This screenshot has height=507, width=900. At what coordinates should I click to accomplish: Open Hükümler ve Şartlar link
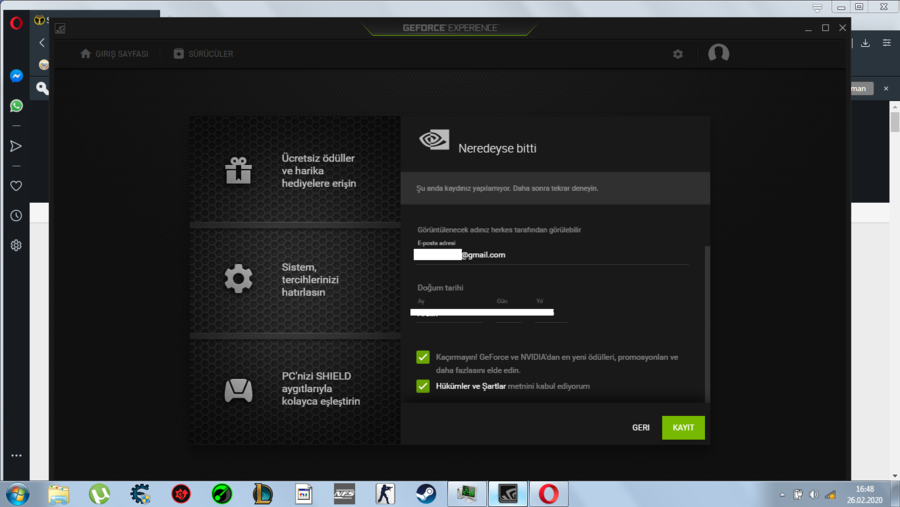pyautogui.click(x=471, y=386)
